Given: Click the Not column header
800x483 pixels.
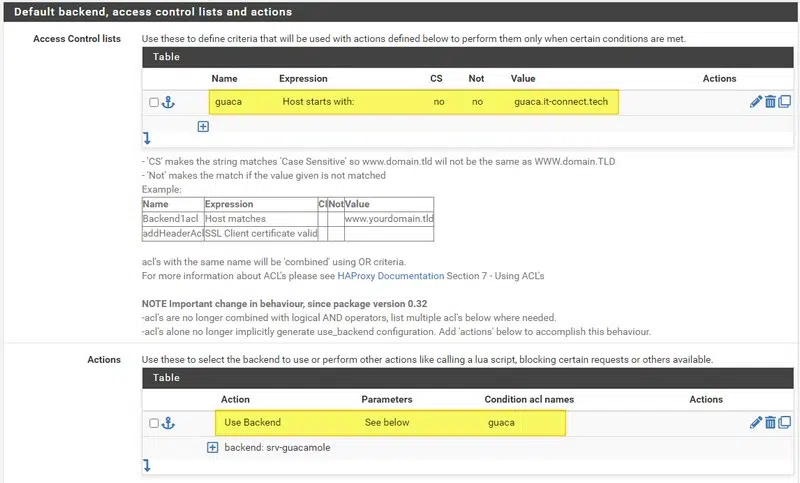Looking at the screenshot, I should 476,79.
